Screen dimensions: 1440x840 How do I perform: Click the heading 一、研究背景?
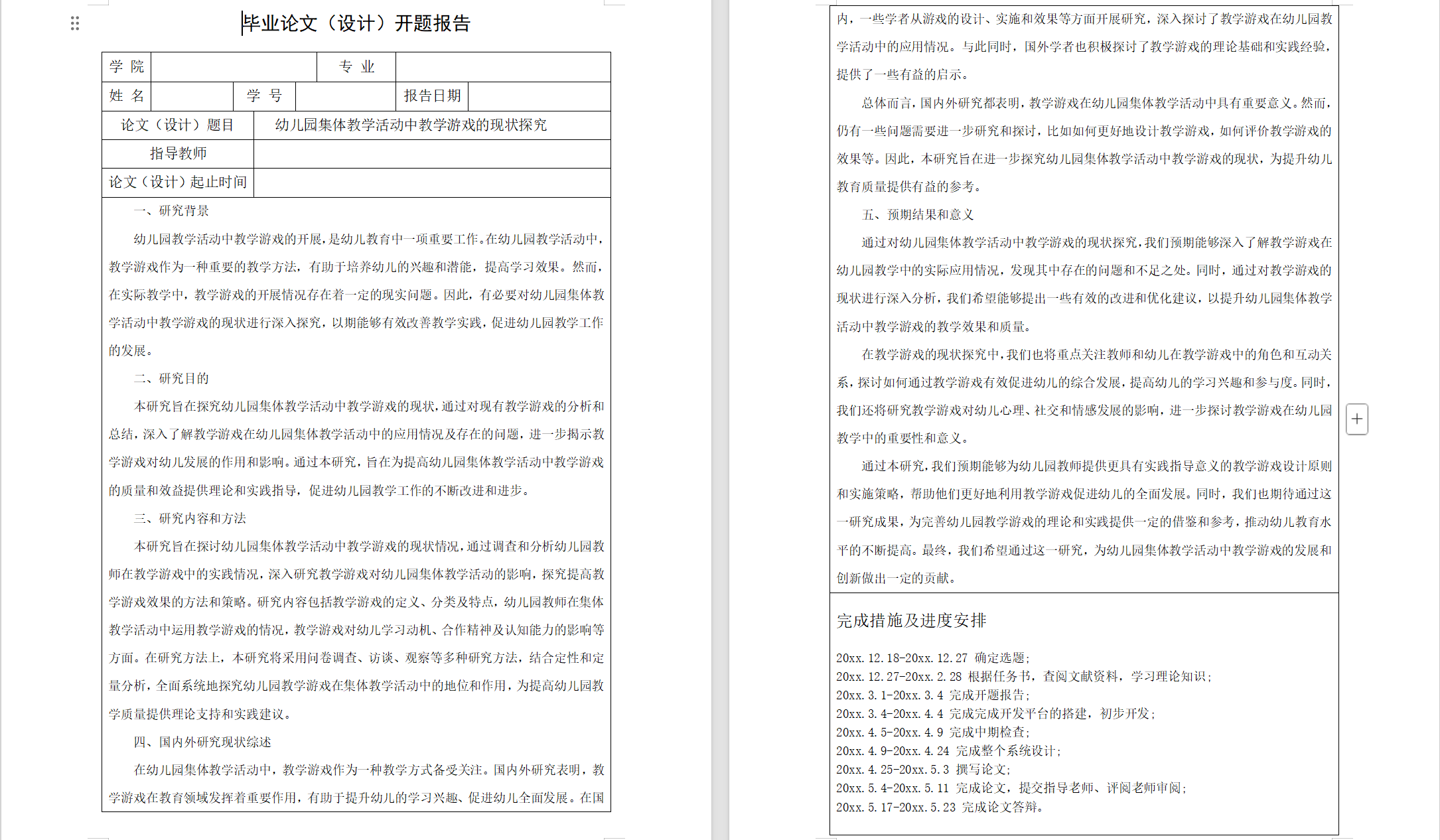[x=171, y=211]
